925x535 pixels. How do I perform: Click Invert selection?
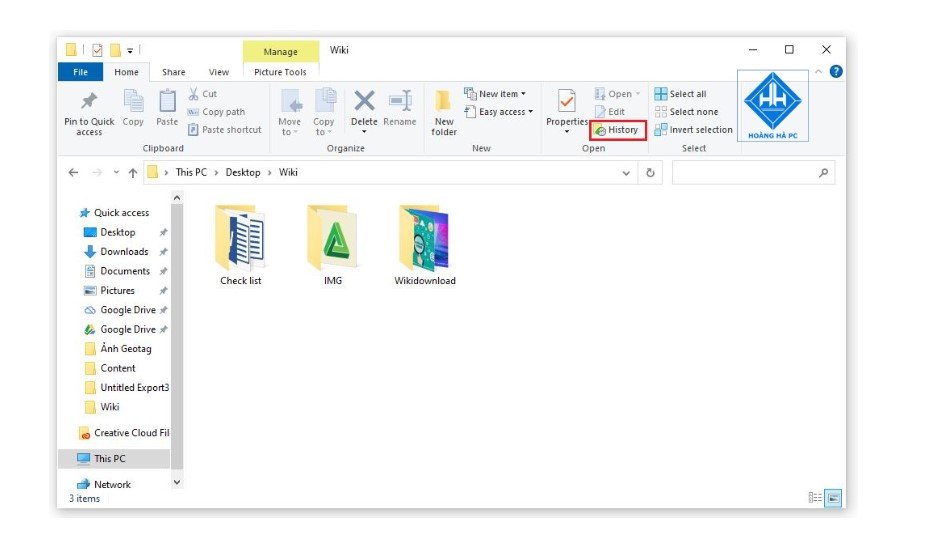tap(693, 129)
